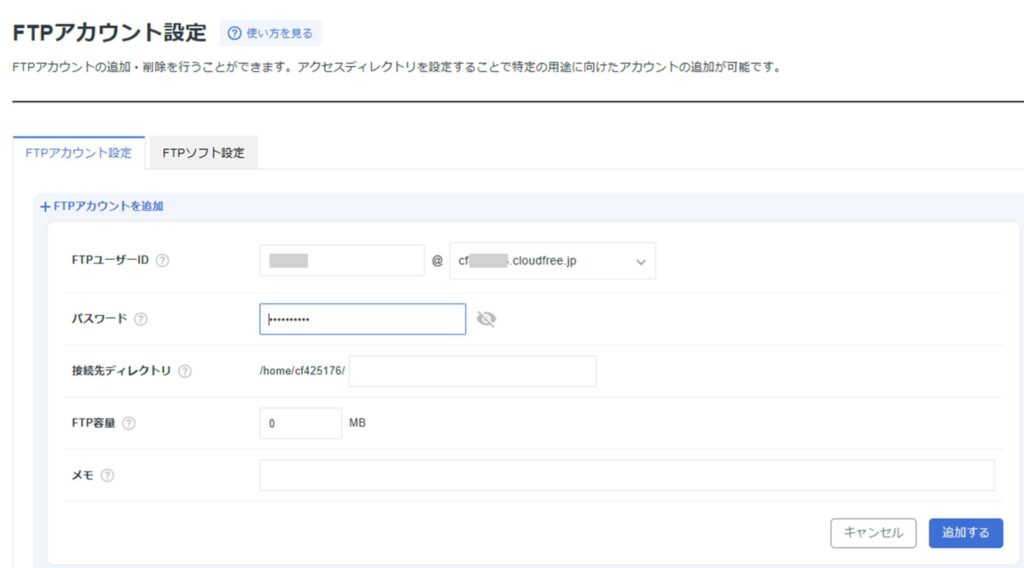Toggle password visibility eye icon
Viewport: 1024px width, 568px height.
point(486,319)
